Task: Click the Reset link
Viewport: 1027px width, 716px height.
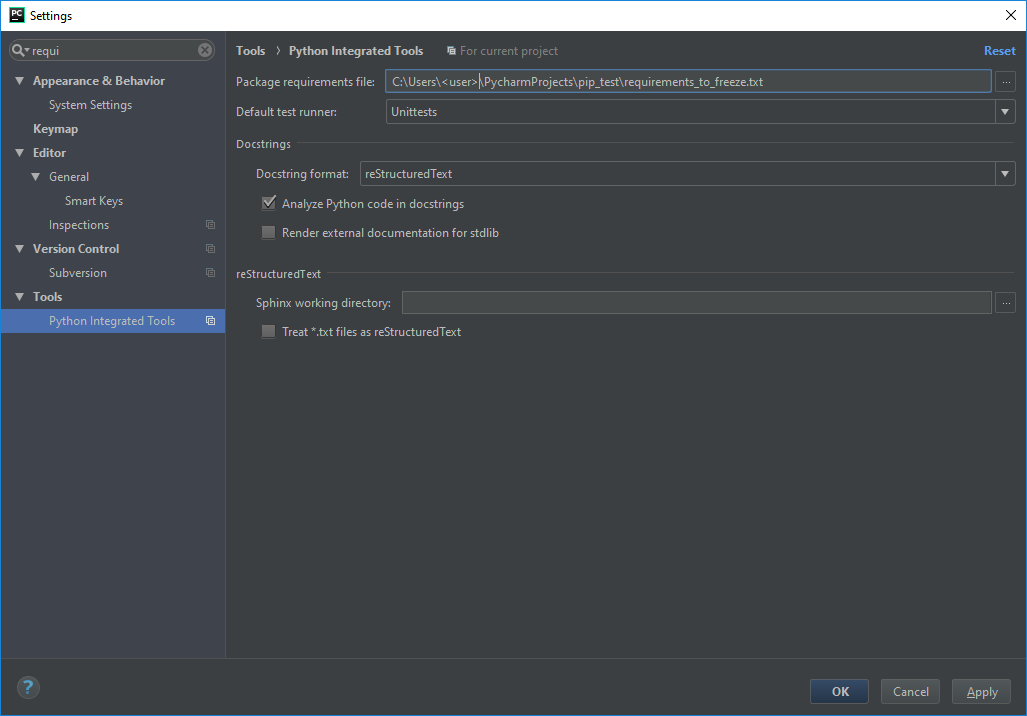Action: click(999, 50)
